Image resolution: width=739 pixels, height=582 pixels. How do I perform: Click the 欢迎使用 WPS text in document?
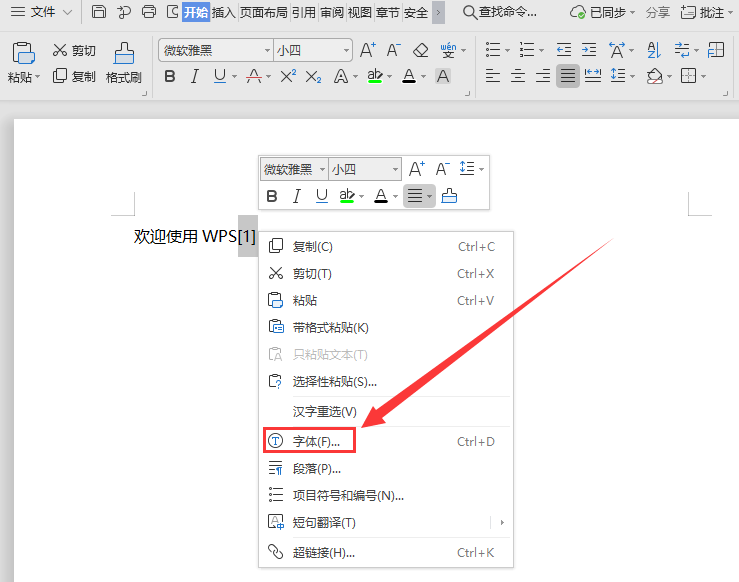click(185, 236)
